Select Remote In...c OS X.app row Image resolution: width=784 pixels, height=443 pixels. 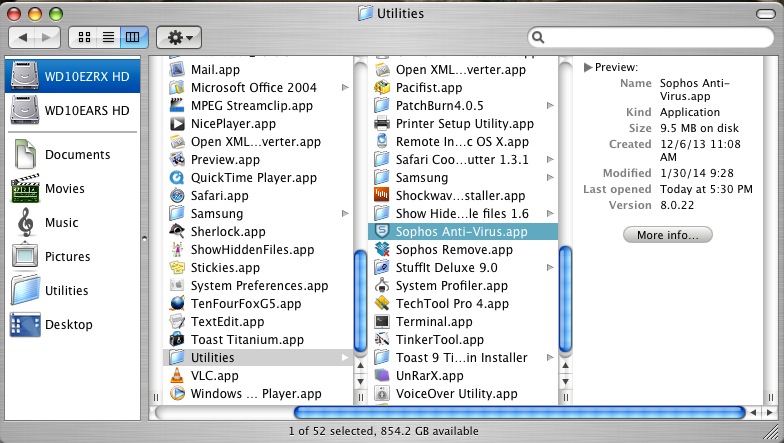463,142
